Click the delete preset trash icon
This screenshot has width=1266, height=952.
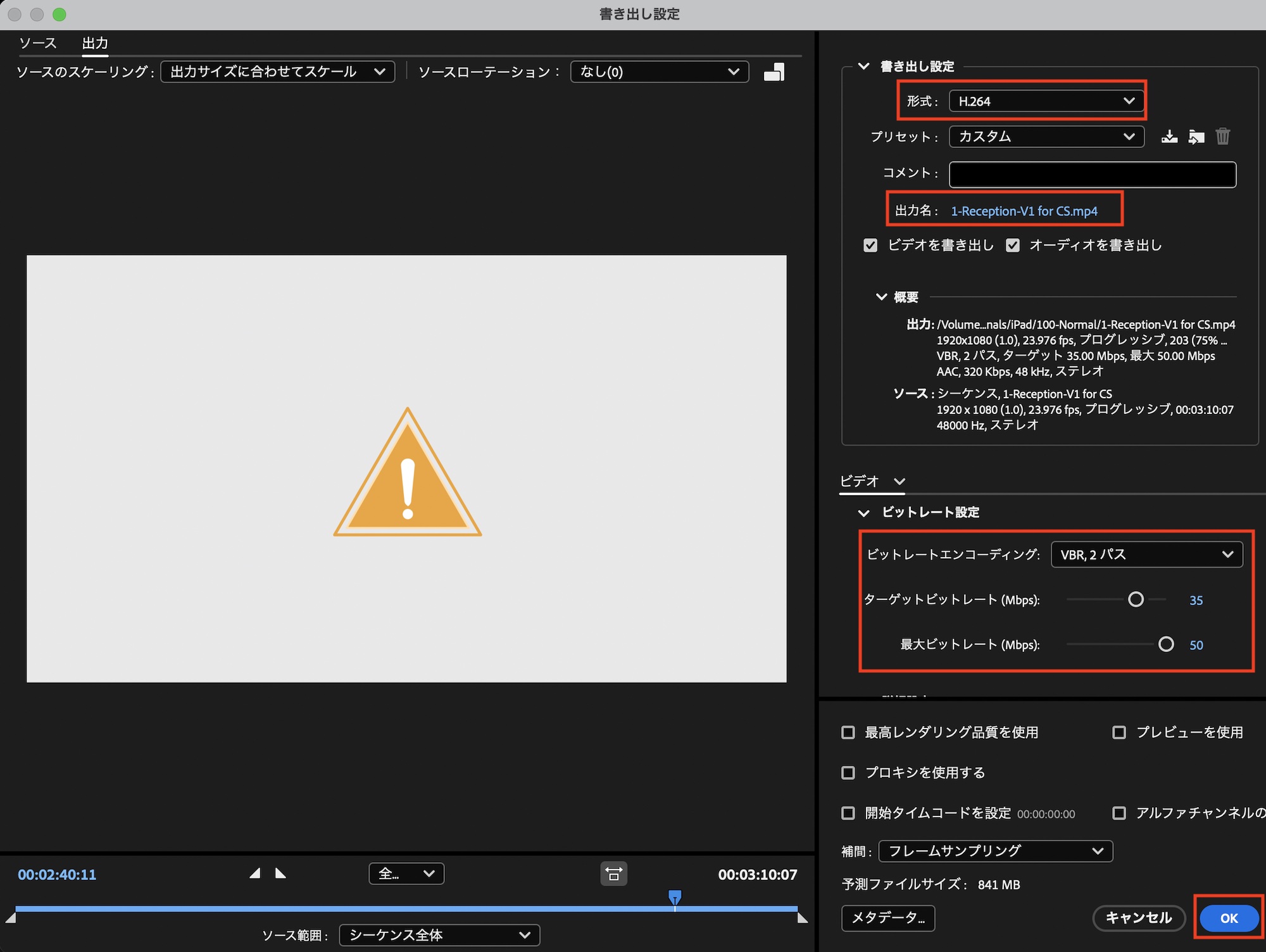(1223, 137)
